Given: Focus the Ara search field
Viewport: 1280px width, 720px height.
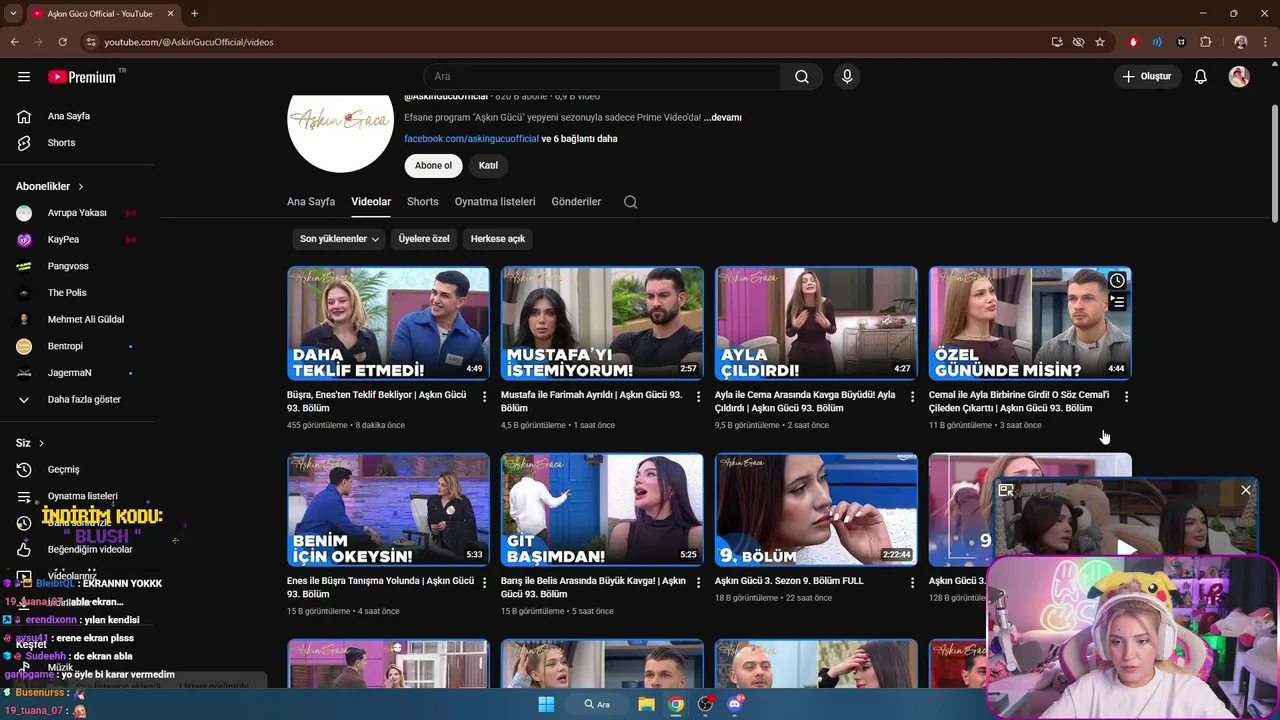Looking at the screenshot, I should [602, 77].
